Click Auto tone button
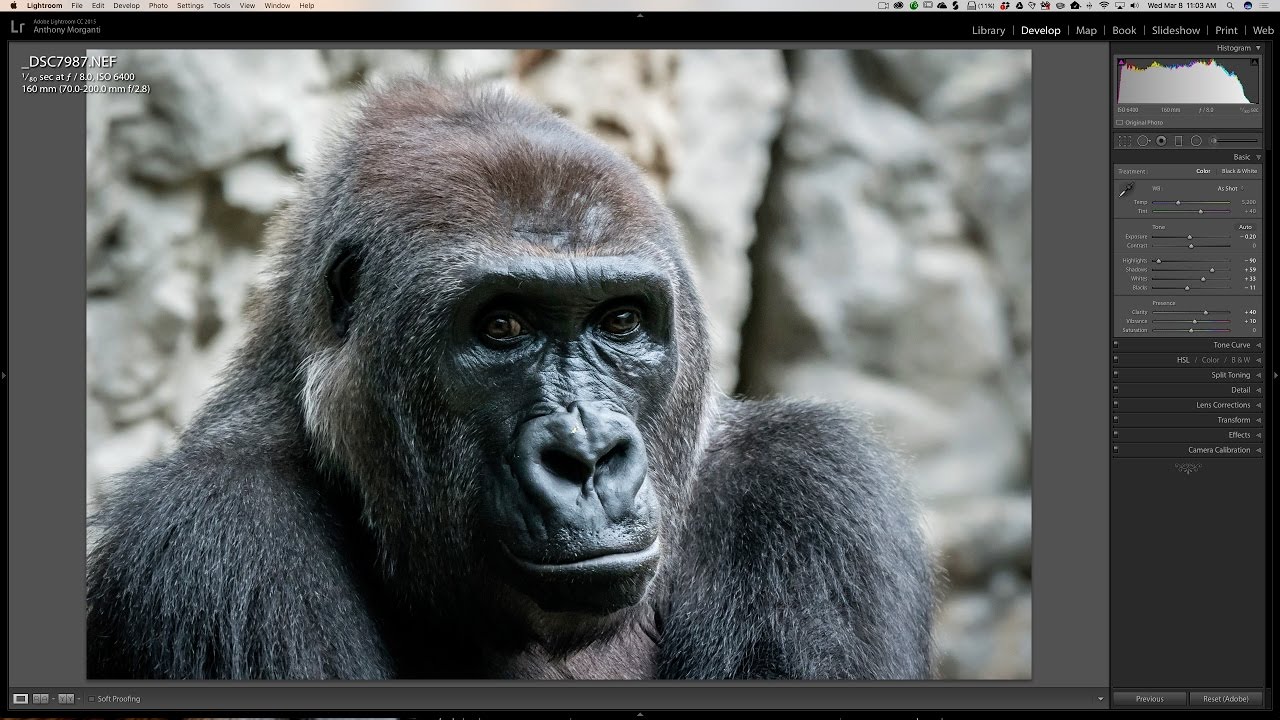 pyautogui.click(x=1245, y=227)
